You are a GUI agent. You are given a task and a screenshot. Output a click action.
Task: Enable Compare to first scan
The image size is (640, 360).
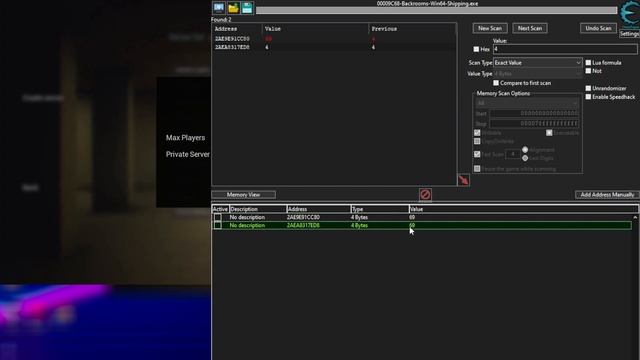pos(496,83)
